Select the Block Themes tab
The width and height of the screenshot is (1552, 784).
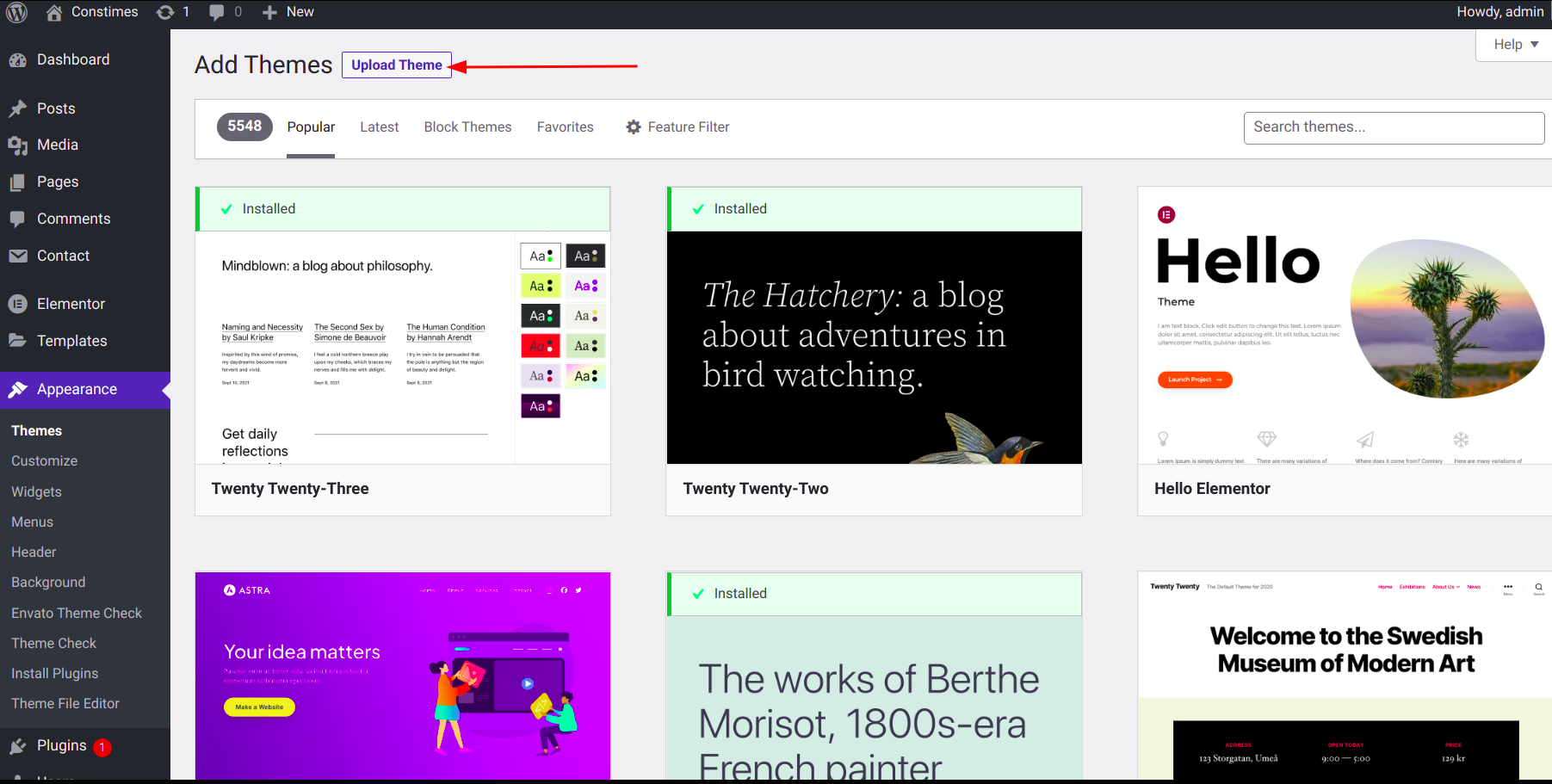point(467,127)
